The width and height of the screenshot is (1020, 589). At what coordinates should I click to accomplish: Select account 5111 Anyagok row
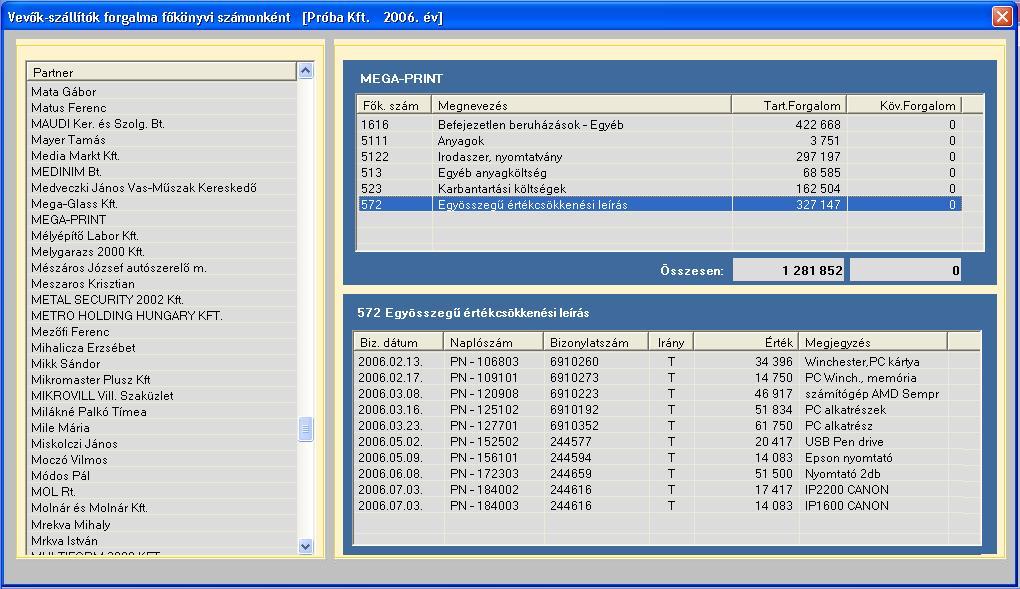click(x=660, y=141)
